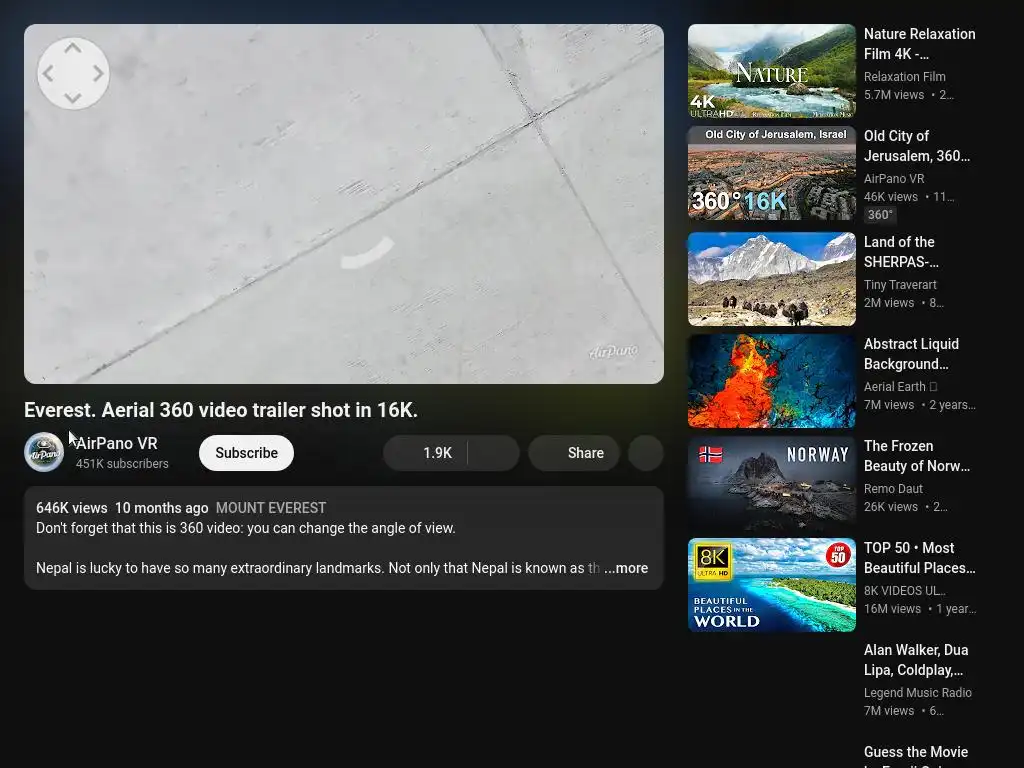Open Old City of Jerusalem 360 thumbnail

[772, 173]
